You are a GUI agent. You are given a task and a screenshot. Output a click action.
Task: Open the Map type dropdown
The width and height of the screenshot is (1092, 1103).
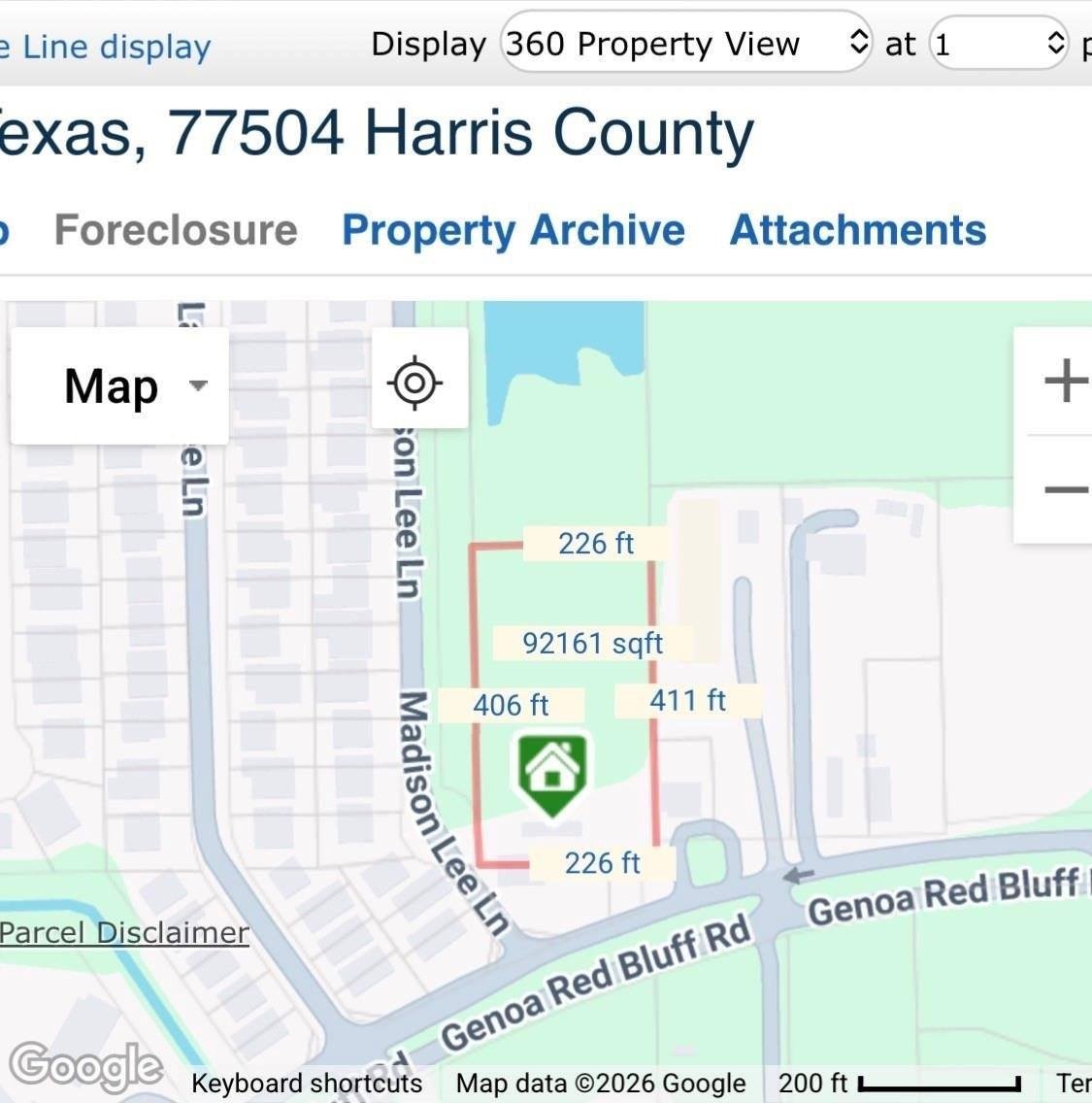click(x=119, y=385)
